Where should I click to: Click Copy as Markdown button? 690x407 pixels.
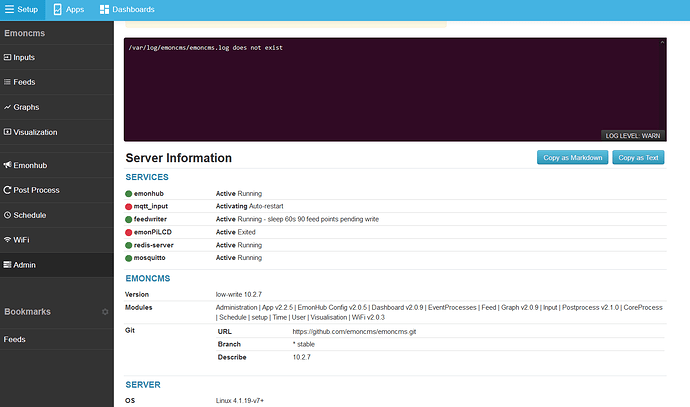click(573, 158)
